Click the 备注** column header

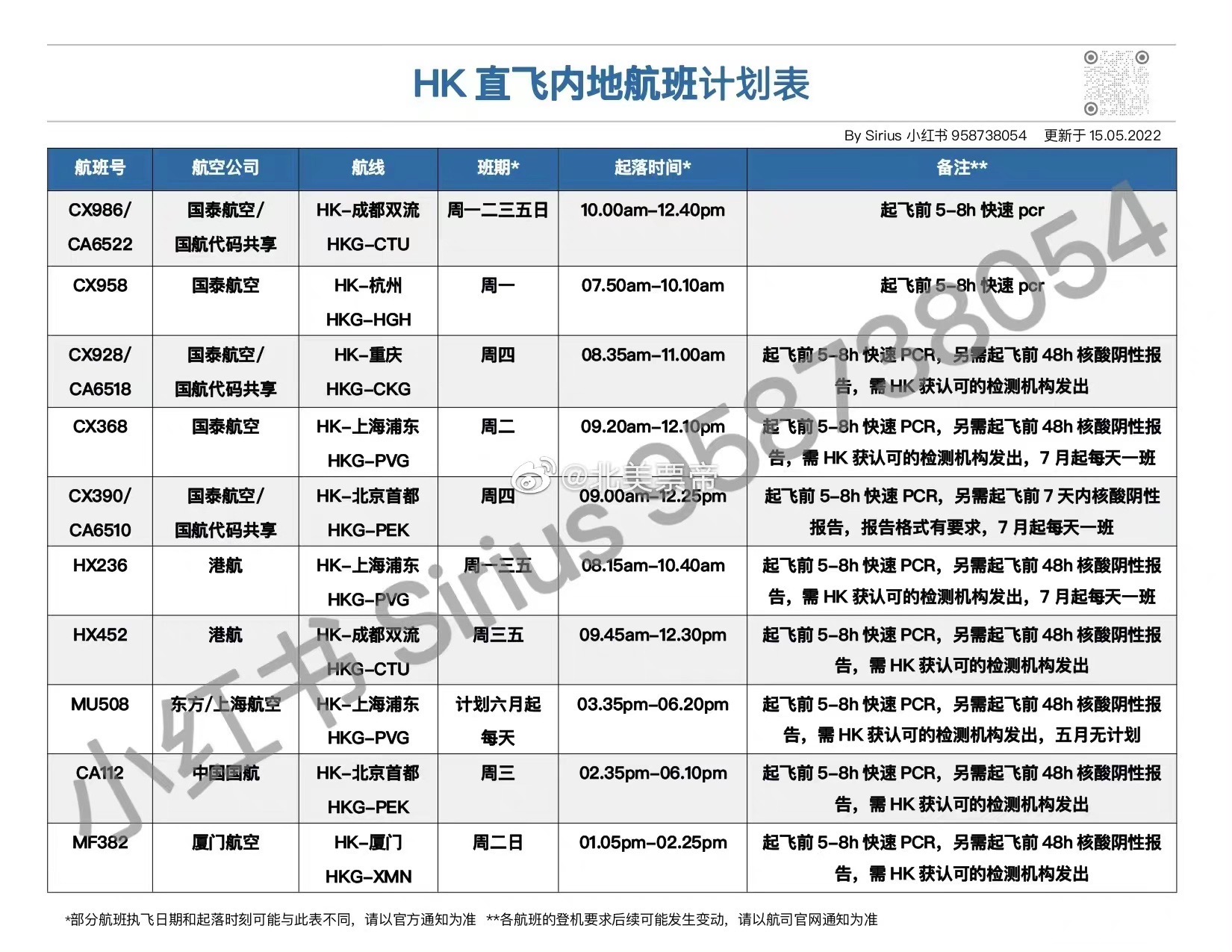pyautogui.click(x=961, y=168)
